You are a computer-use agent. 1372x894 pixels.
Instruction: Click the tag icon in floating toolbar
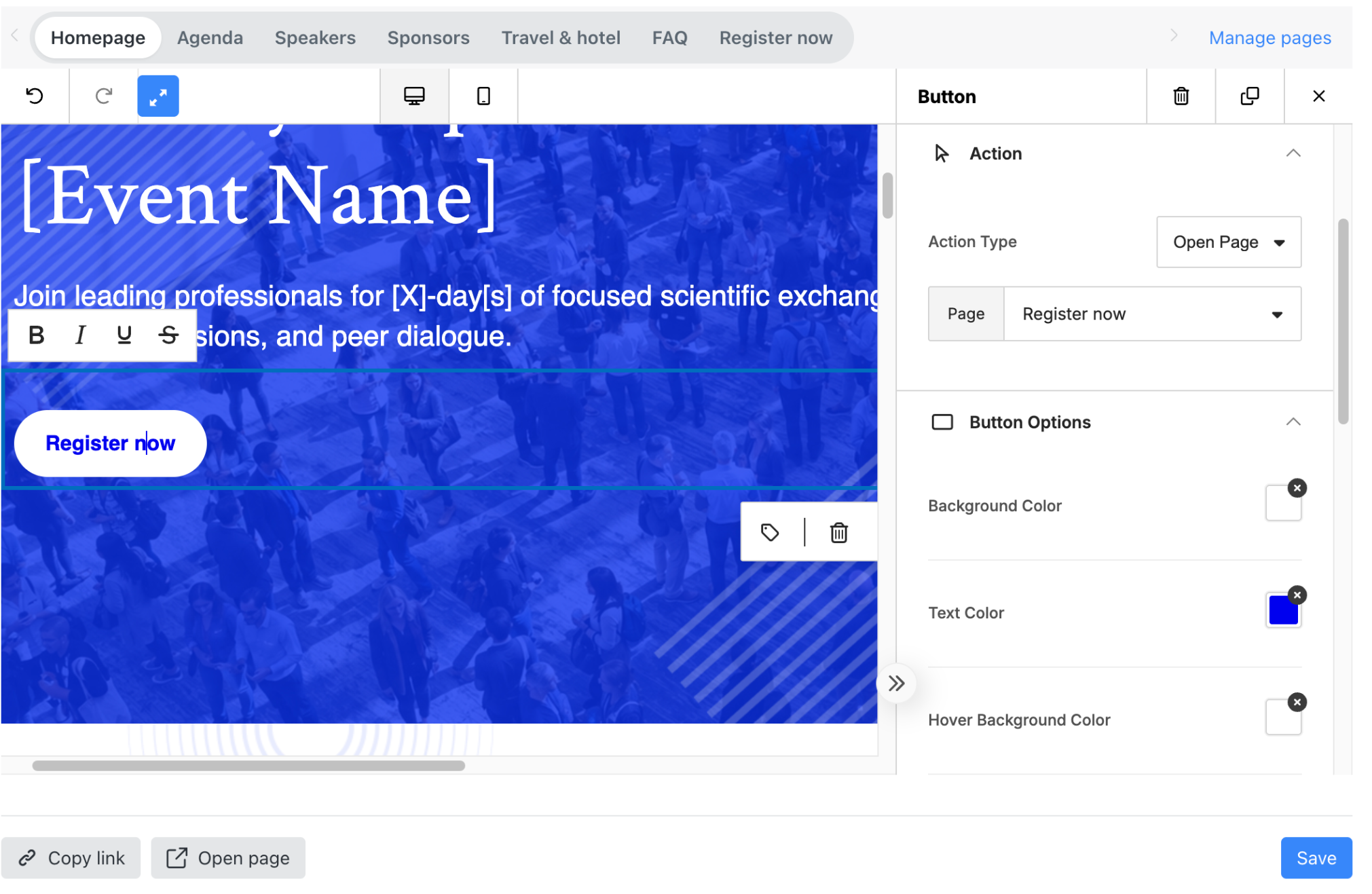pos(770,533)
